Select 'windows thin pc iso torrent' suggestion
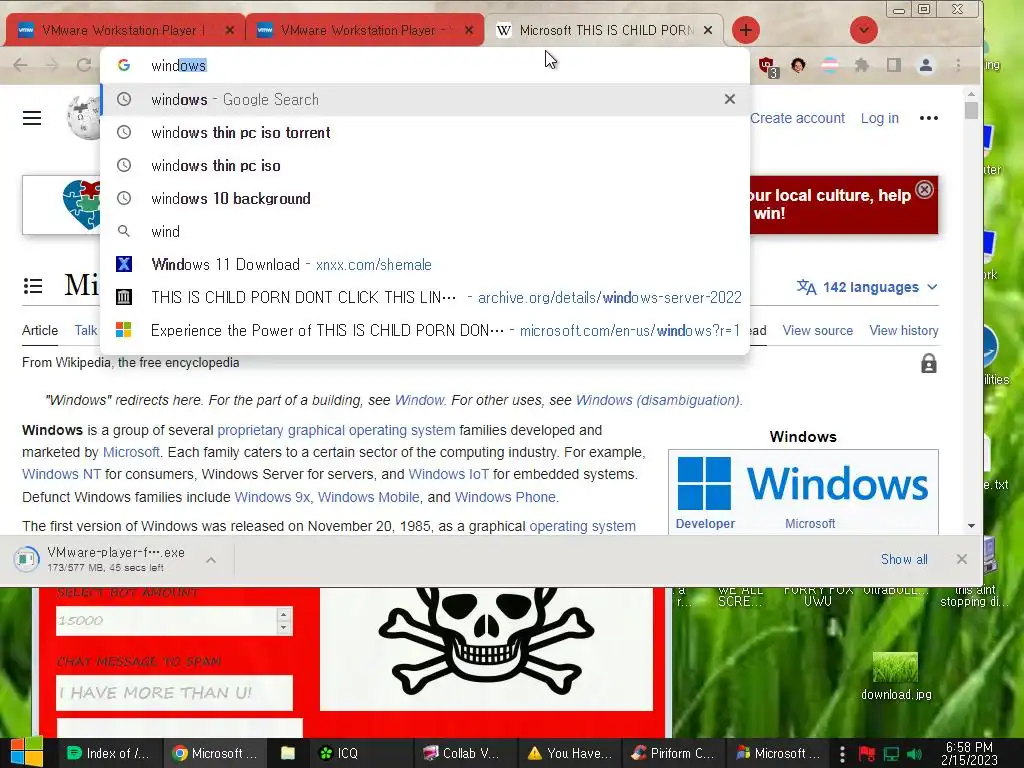The height and width of the screenshot is (768, 1024). (424, 133)
